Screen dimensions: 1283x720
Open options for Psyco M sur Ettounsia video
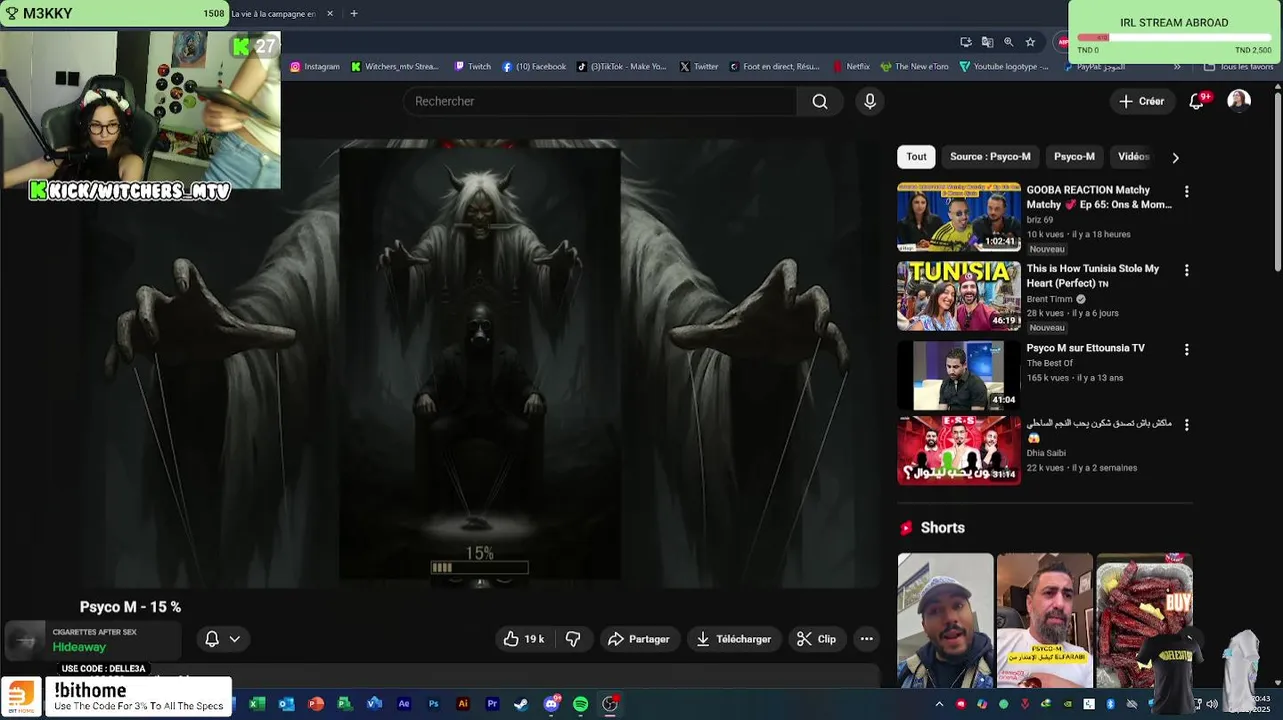click(x=1187, y=350)
